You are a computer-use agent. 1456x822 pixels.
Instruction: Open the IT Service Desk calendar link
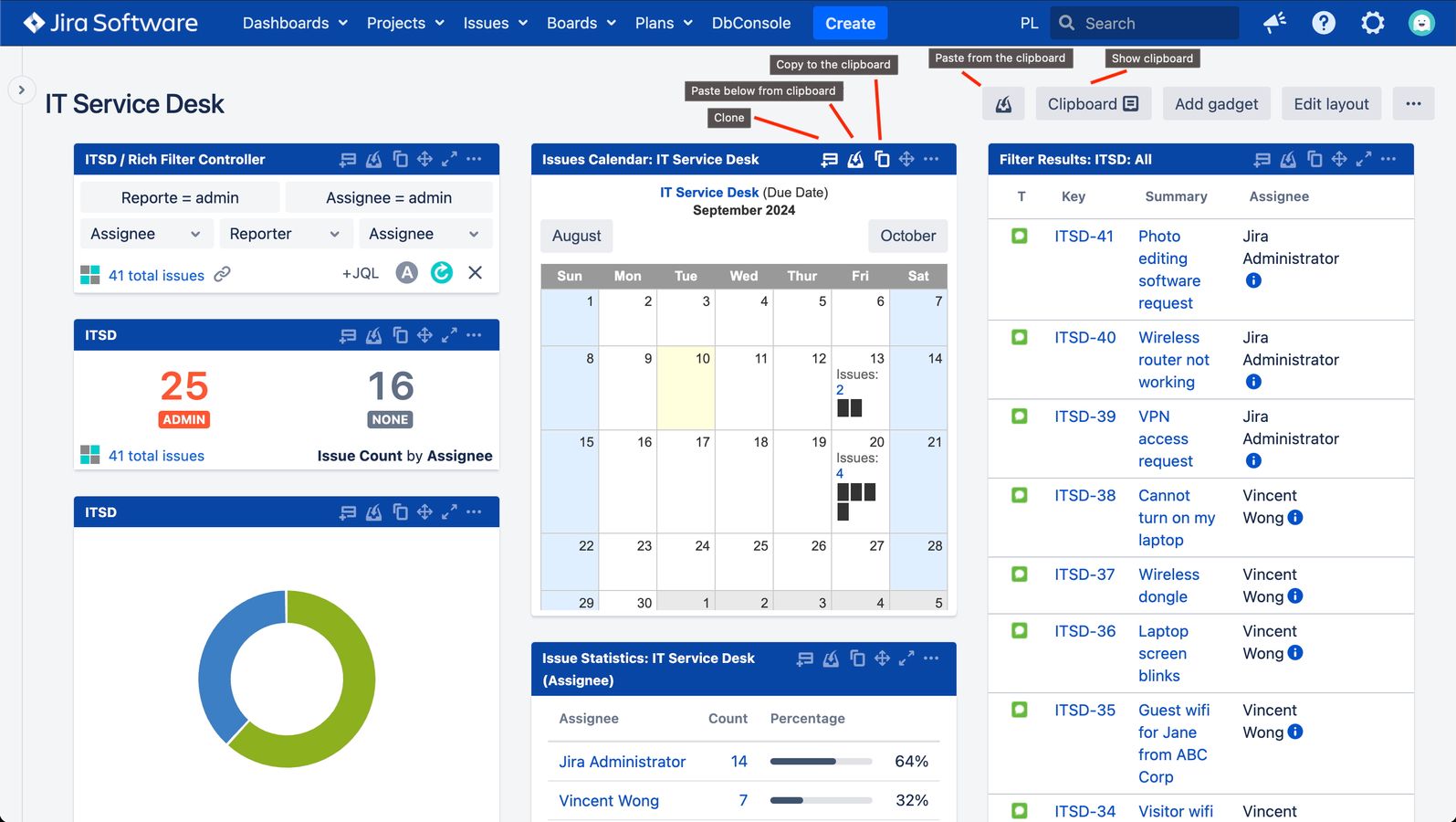point(709,193)
